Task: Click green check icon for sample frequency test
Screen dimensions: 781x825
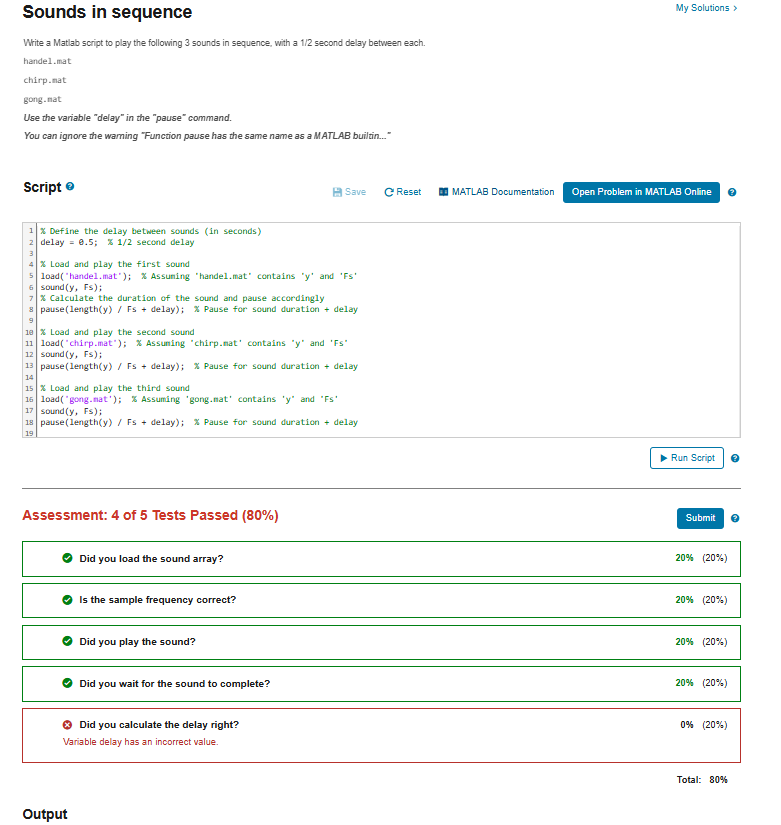Action: coord(67,599)
